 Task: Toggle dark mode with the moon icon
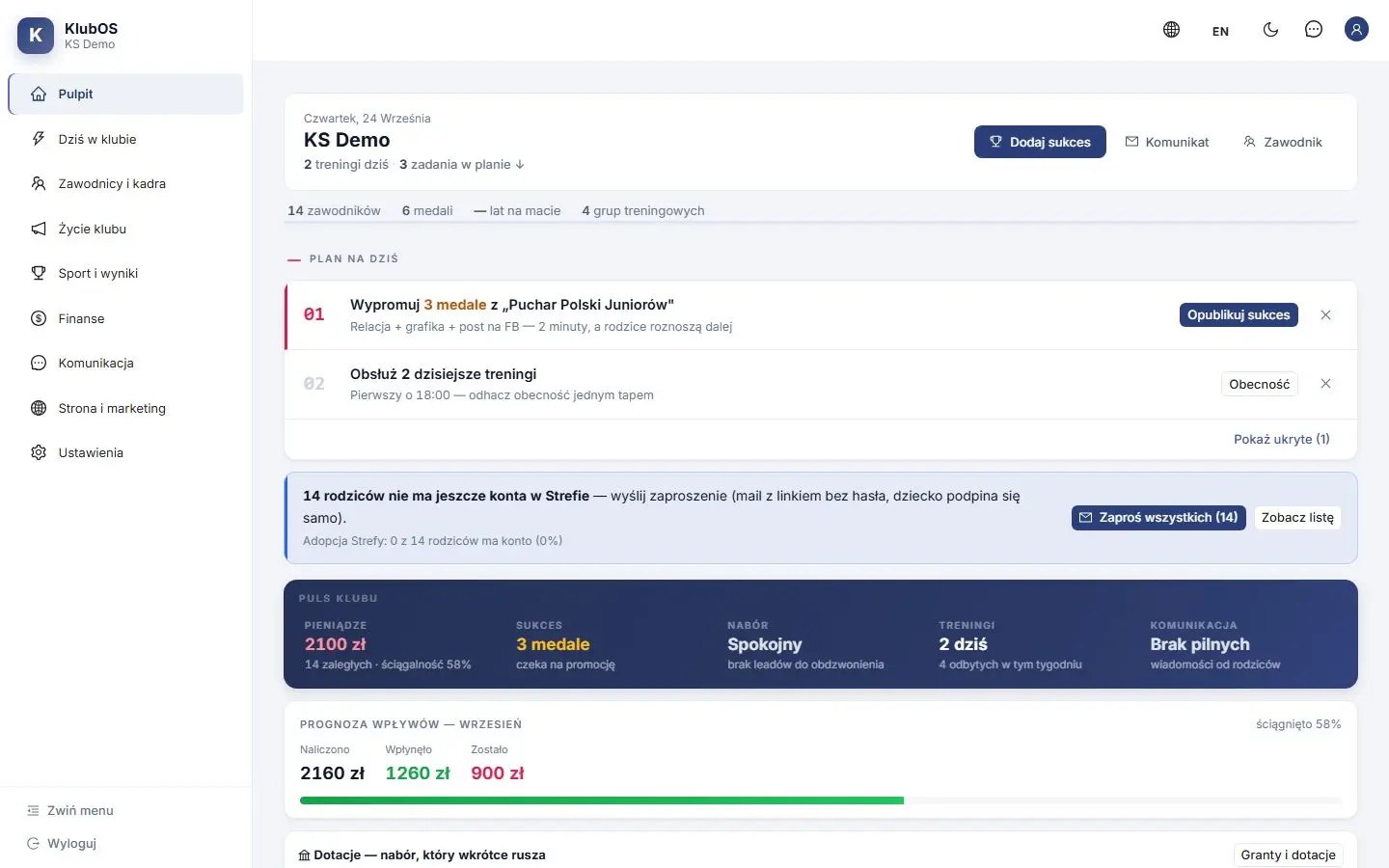tap(1270, 30)
